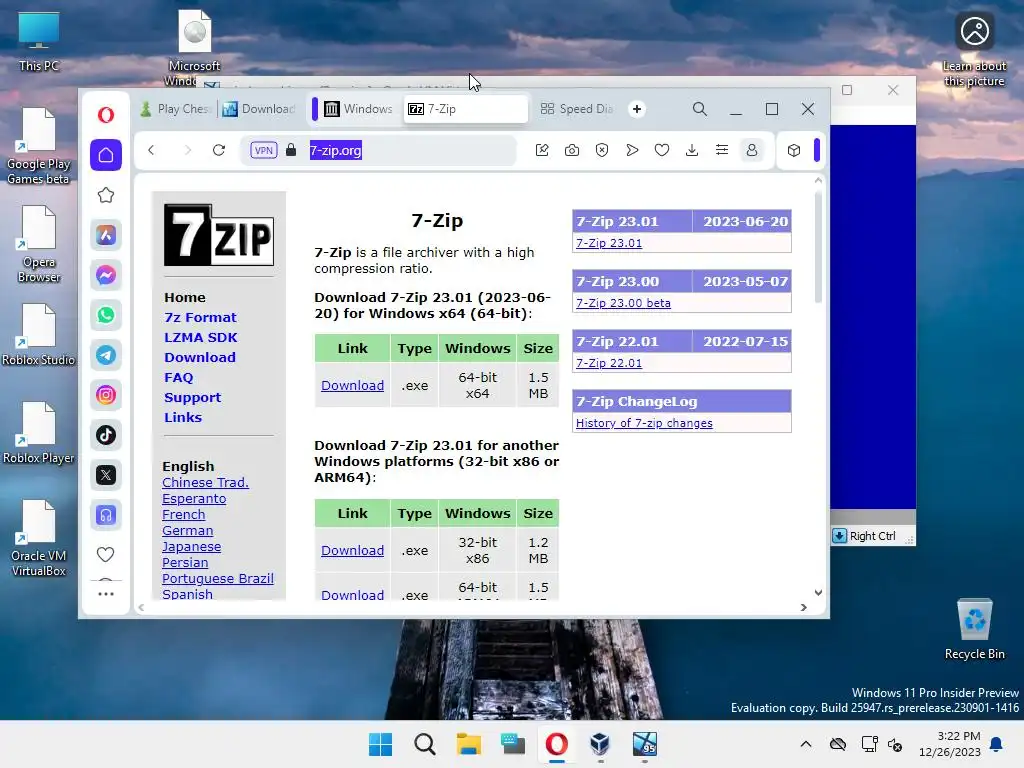Switch to the Play Chess tab
The width and height of the screenshot is (1024, 768).
(x=175, y=109)
